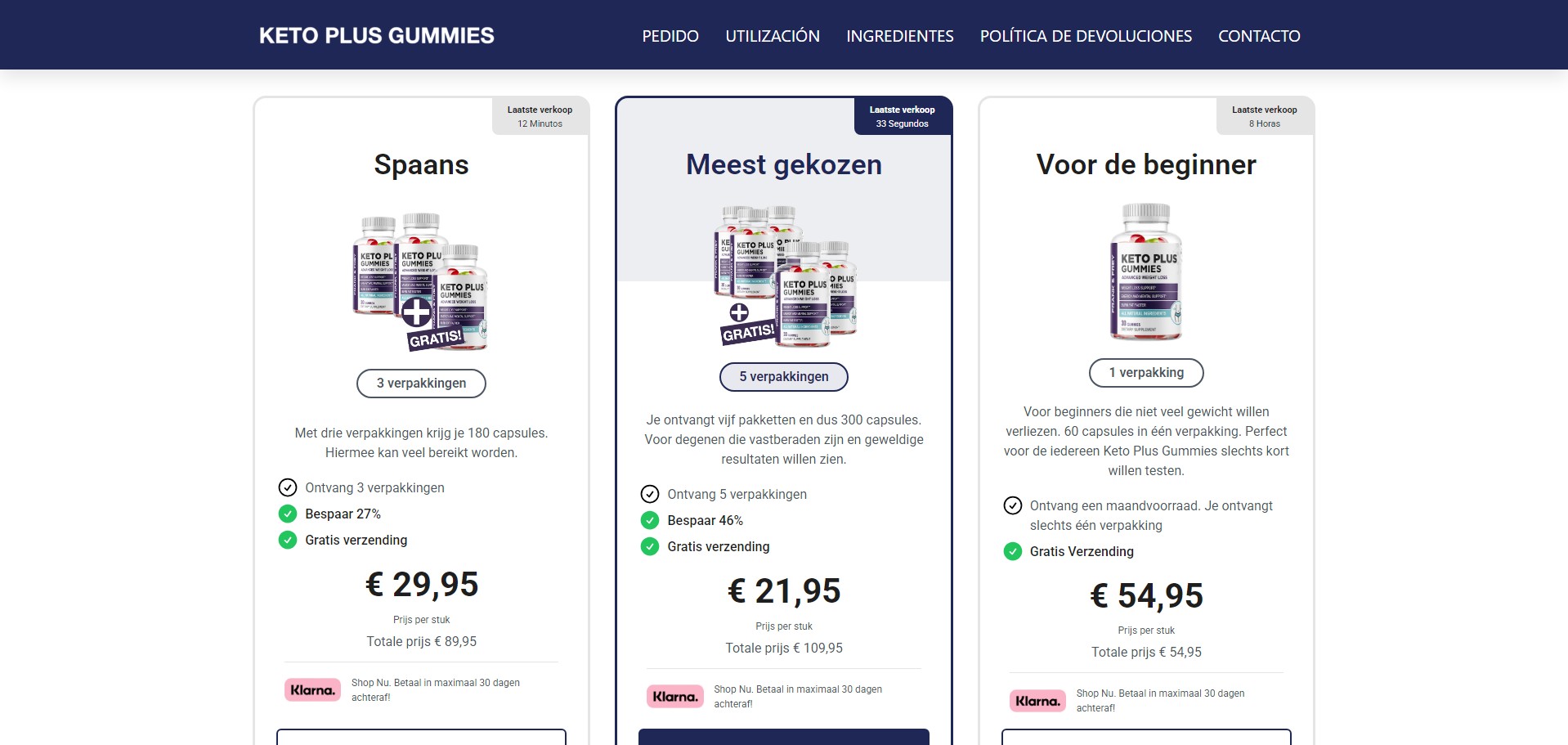Click the Klarna logo in Spaans card

(312, 690)
